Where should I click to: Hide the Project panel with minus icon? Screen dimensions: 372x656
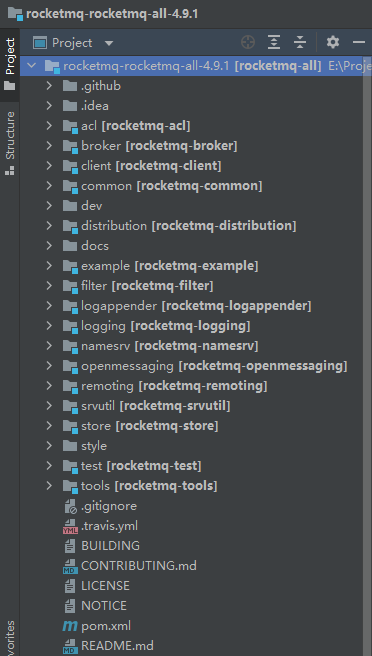pyautogui.click(x=359, y=42)
